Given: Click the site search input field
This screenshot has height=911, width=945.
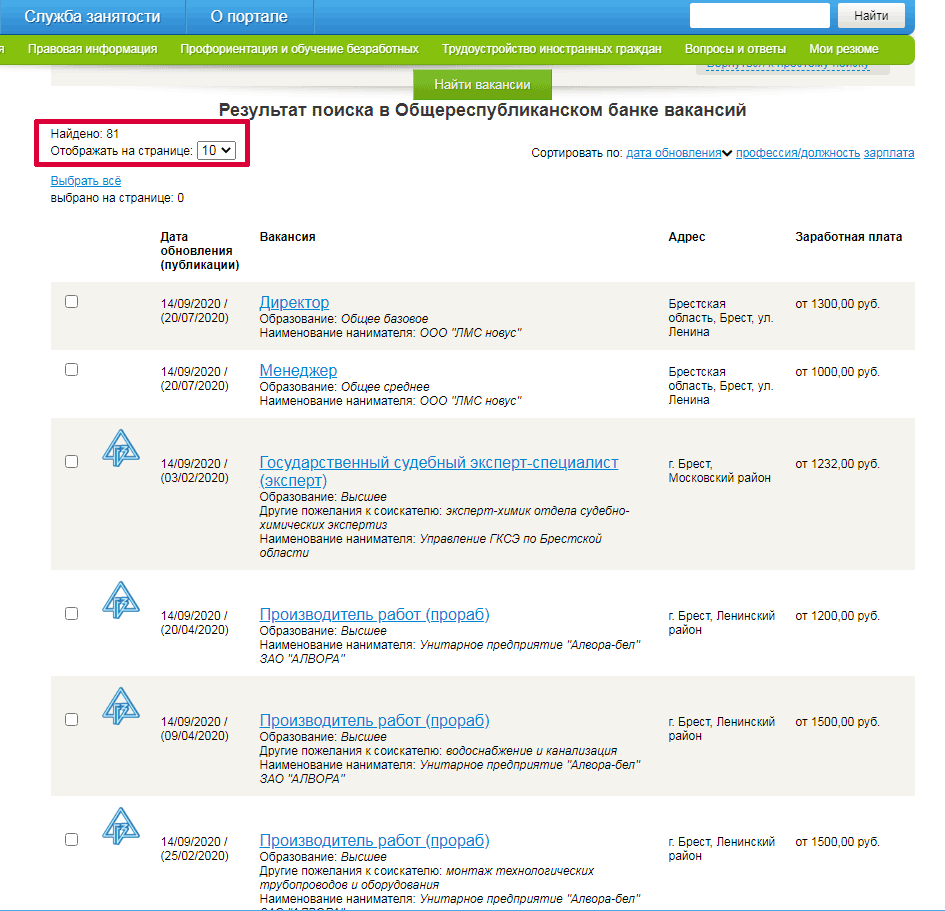Looking at the screenshot, I should [759, 16].
